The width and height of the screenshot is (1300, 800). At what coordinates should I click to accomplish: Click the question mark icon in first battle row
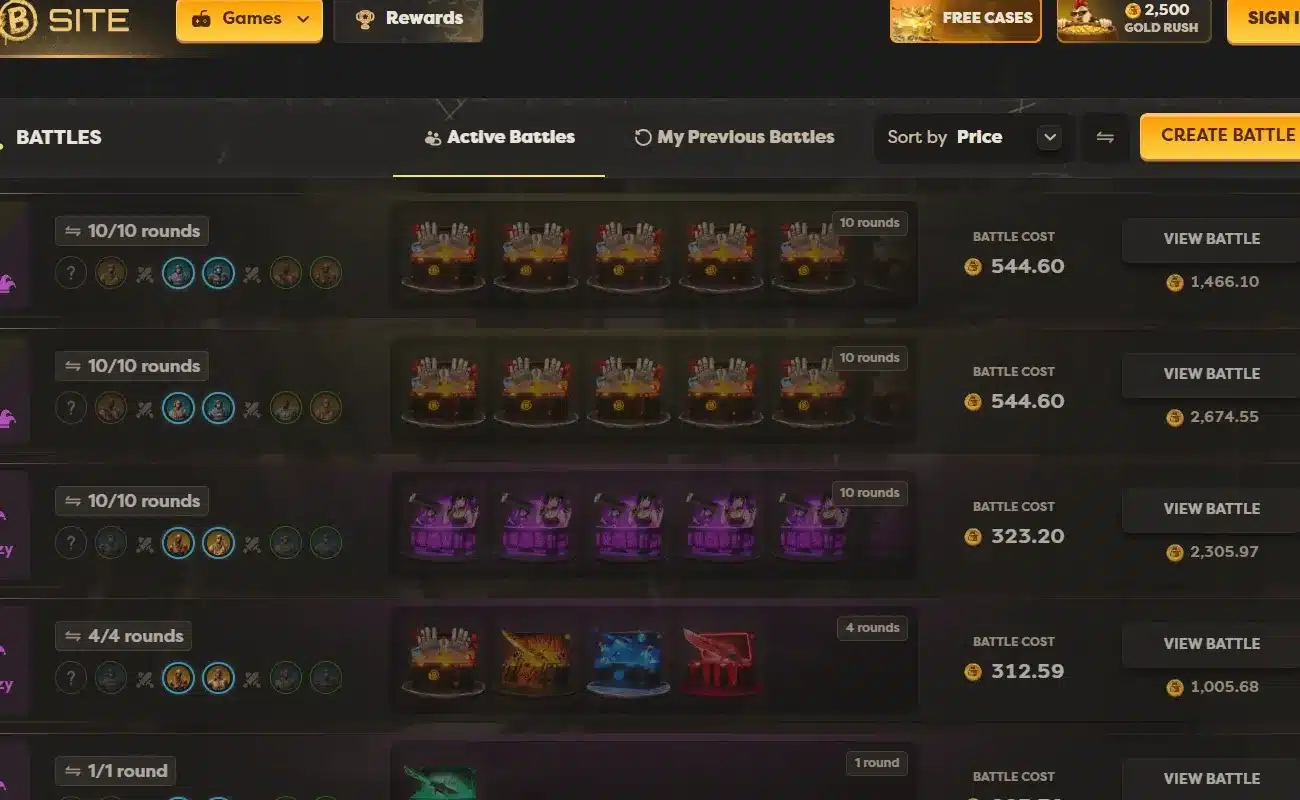coord(70,273)
